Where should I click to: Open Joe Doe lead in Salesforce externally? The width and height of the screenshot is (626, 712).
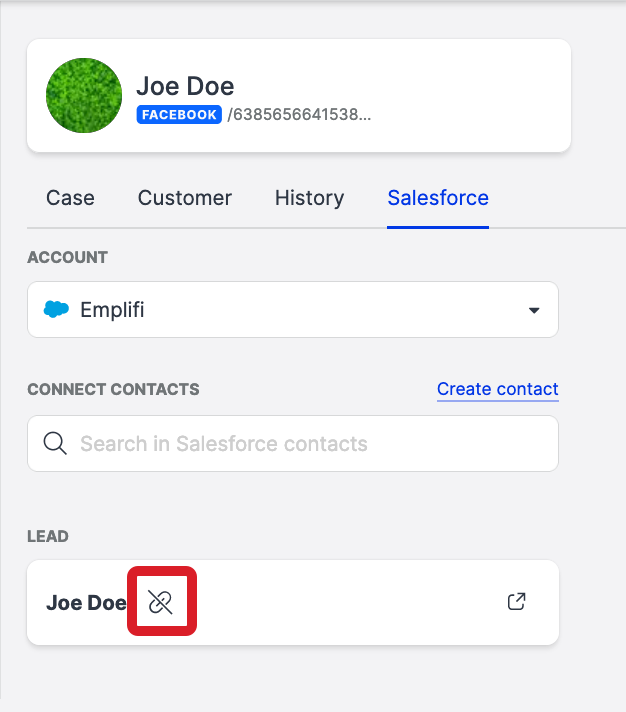click(x=517, y=602)
